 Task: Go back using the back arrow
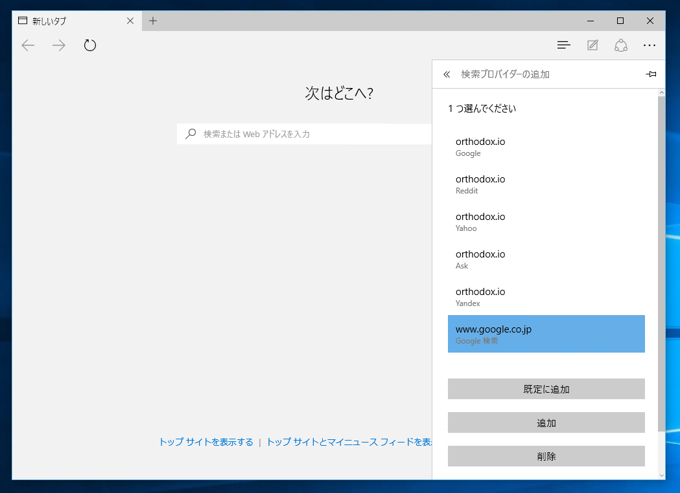28,46
